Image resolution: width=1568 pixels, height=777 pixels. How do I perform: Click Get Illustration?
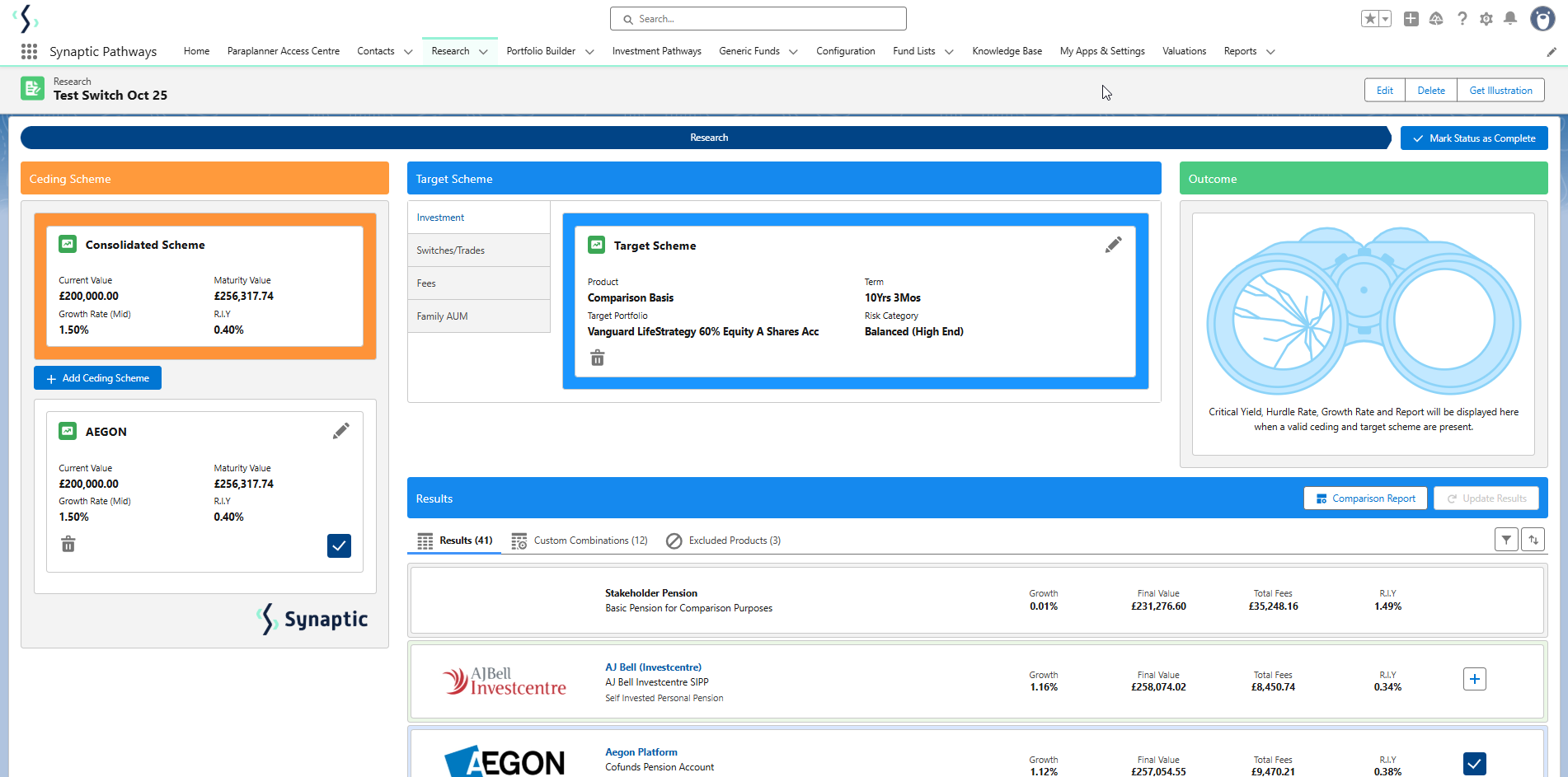tap(1500, 91)
